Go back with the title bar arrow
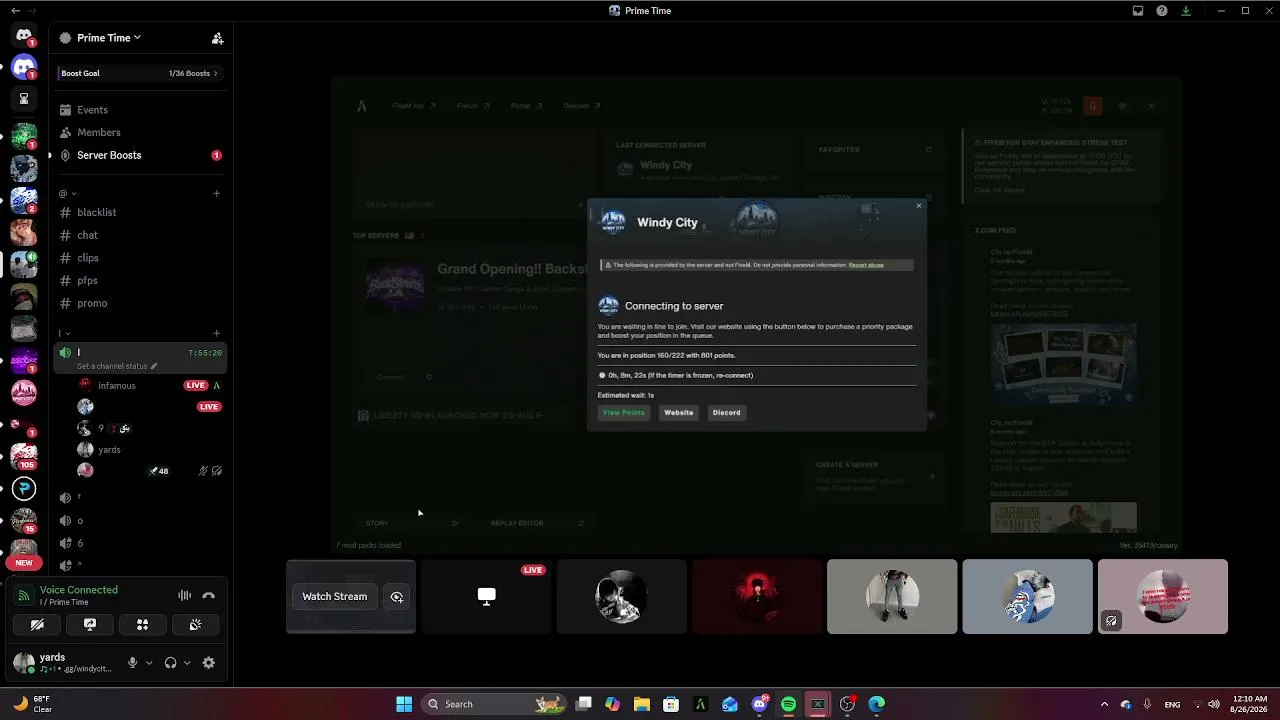The image size is (1280, 720). [15, 11]
